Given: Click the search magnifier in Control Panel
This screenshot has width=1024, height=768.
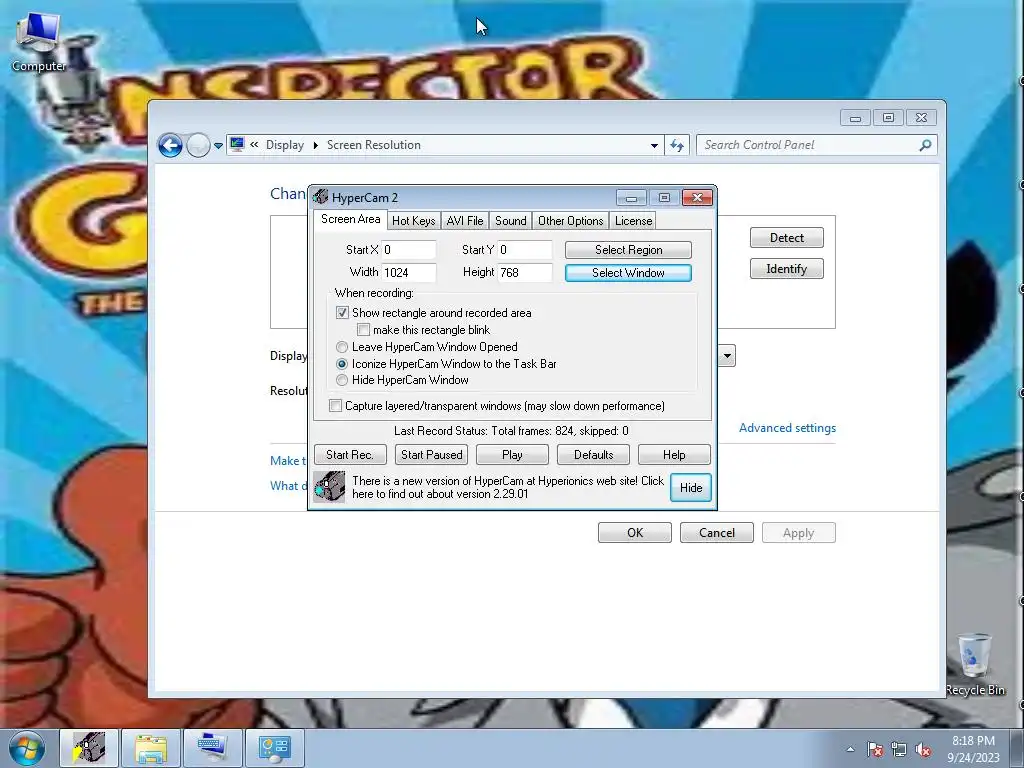Looking at the screenshot, I should pos(925,145).
